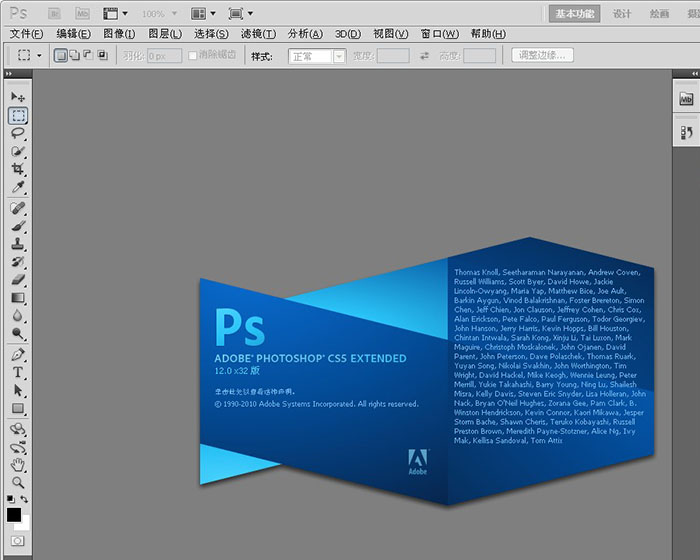Select the Horizontal Type tool
Image resolution: width=700 pixels, height=560 pixels.
click(x=18, y=372)
